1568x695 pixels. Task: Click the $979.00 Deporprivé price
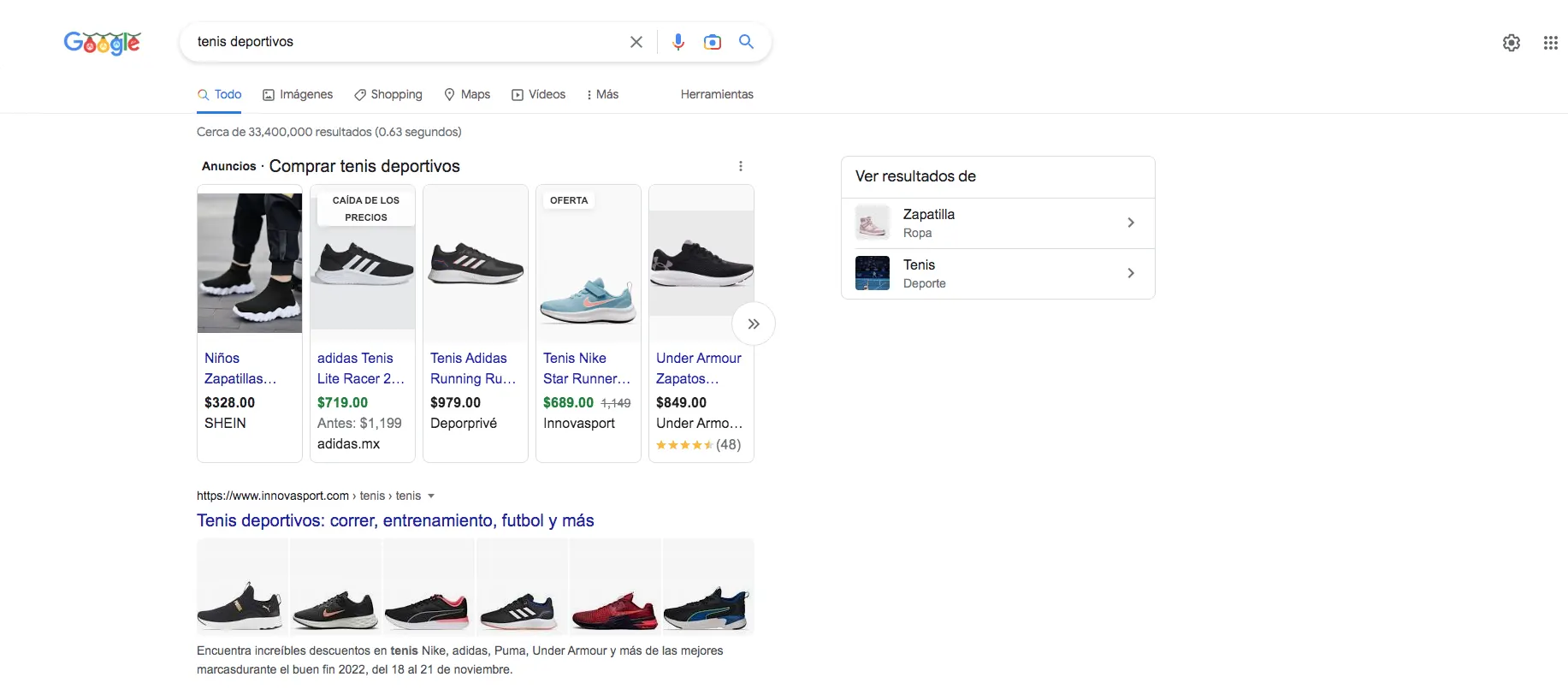[x=455, y=402]
